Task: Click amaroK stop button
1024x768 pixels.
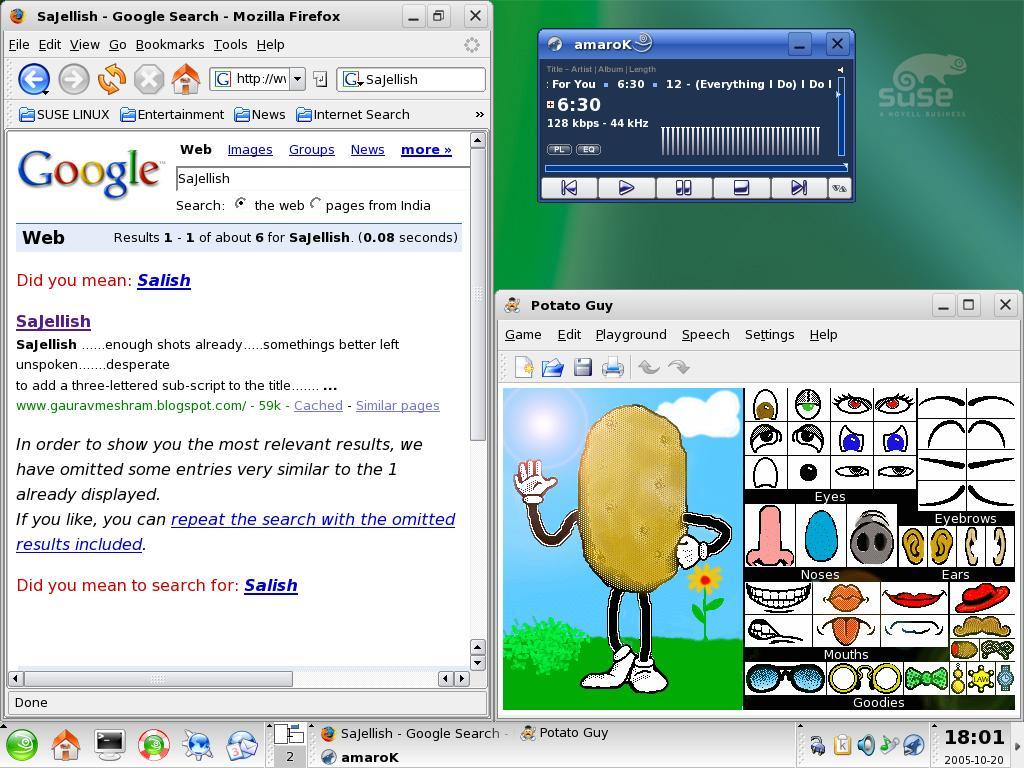Action: [x=741, y=188]
